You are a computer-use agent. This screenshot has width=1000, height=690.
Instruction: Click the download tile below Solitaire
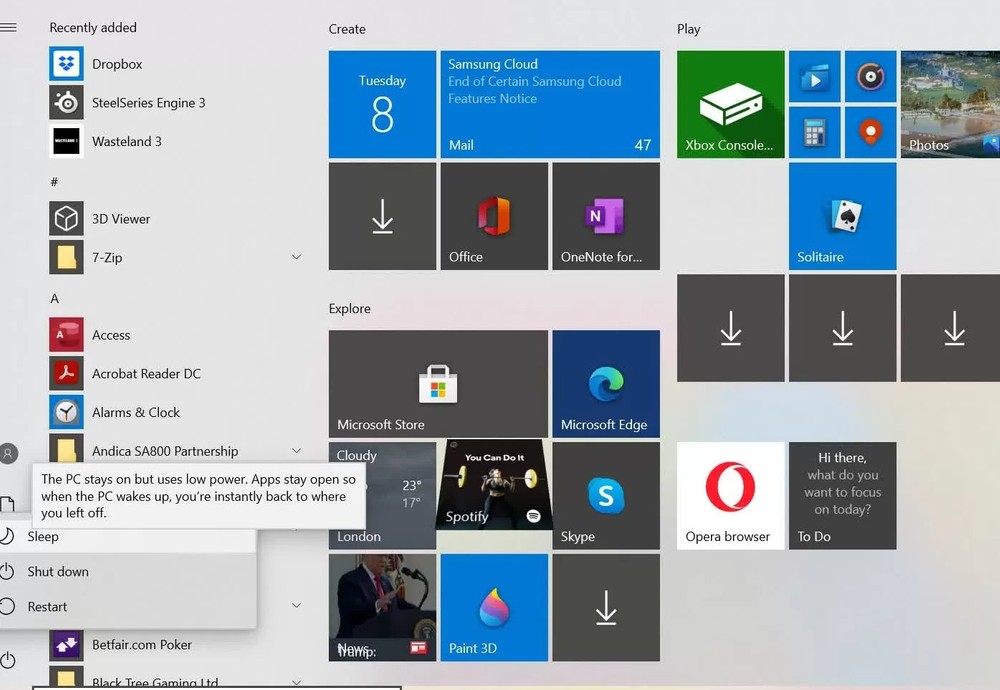tap(842, 328)
